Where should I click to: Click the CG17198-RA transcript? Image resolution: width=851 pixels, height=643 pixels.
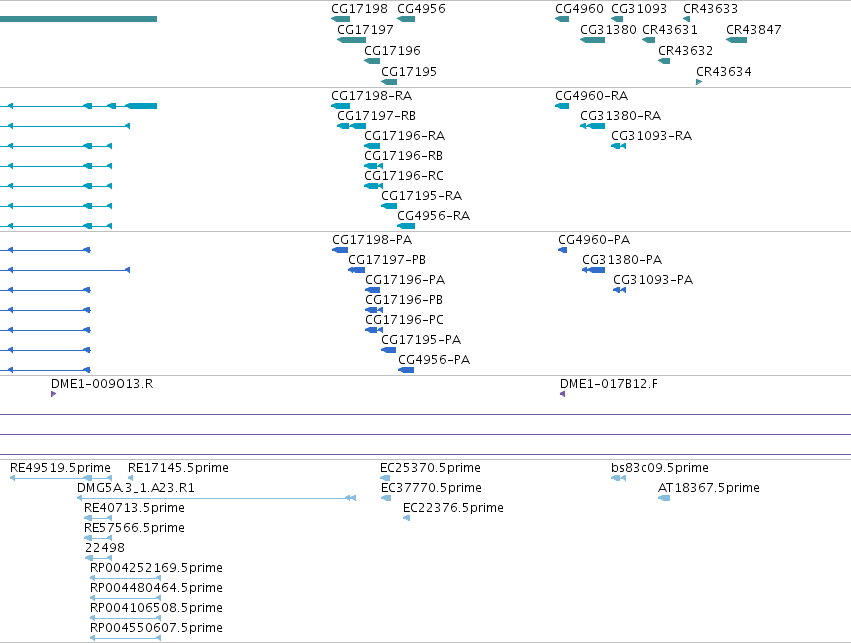pos(340,106)
